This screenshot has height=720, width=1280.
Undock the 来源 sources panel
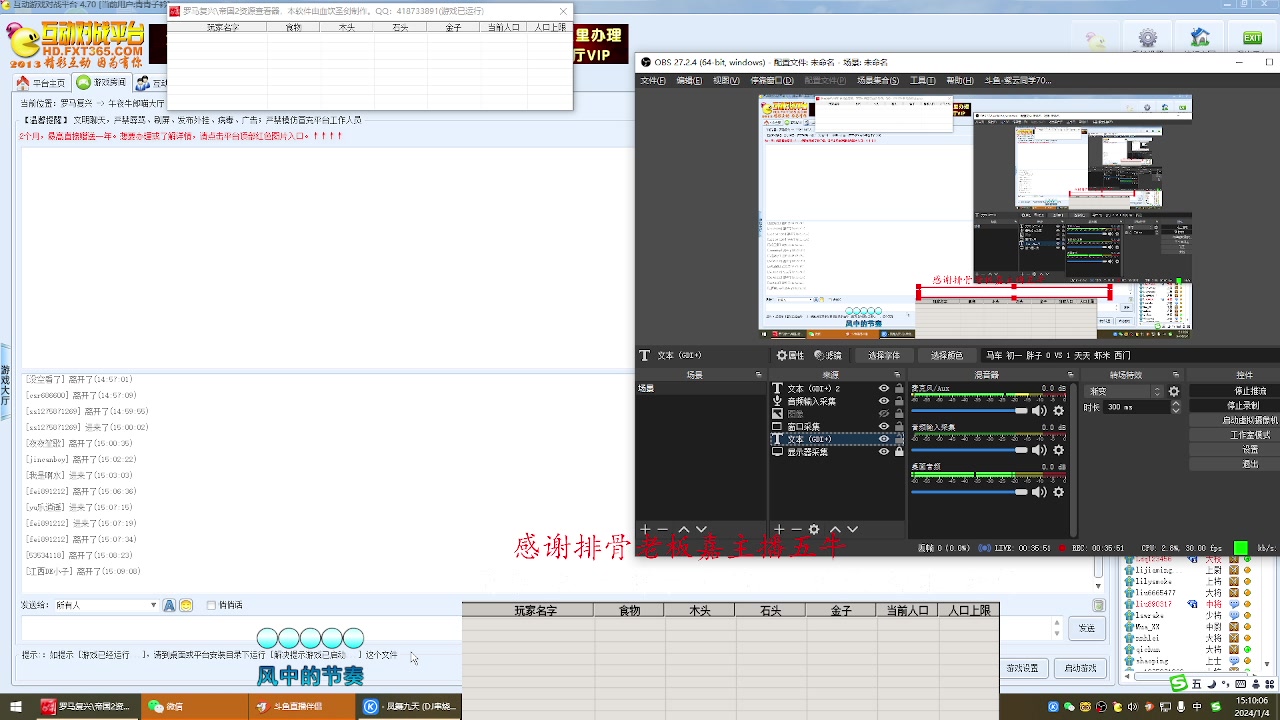[x=897, y=375]
